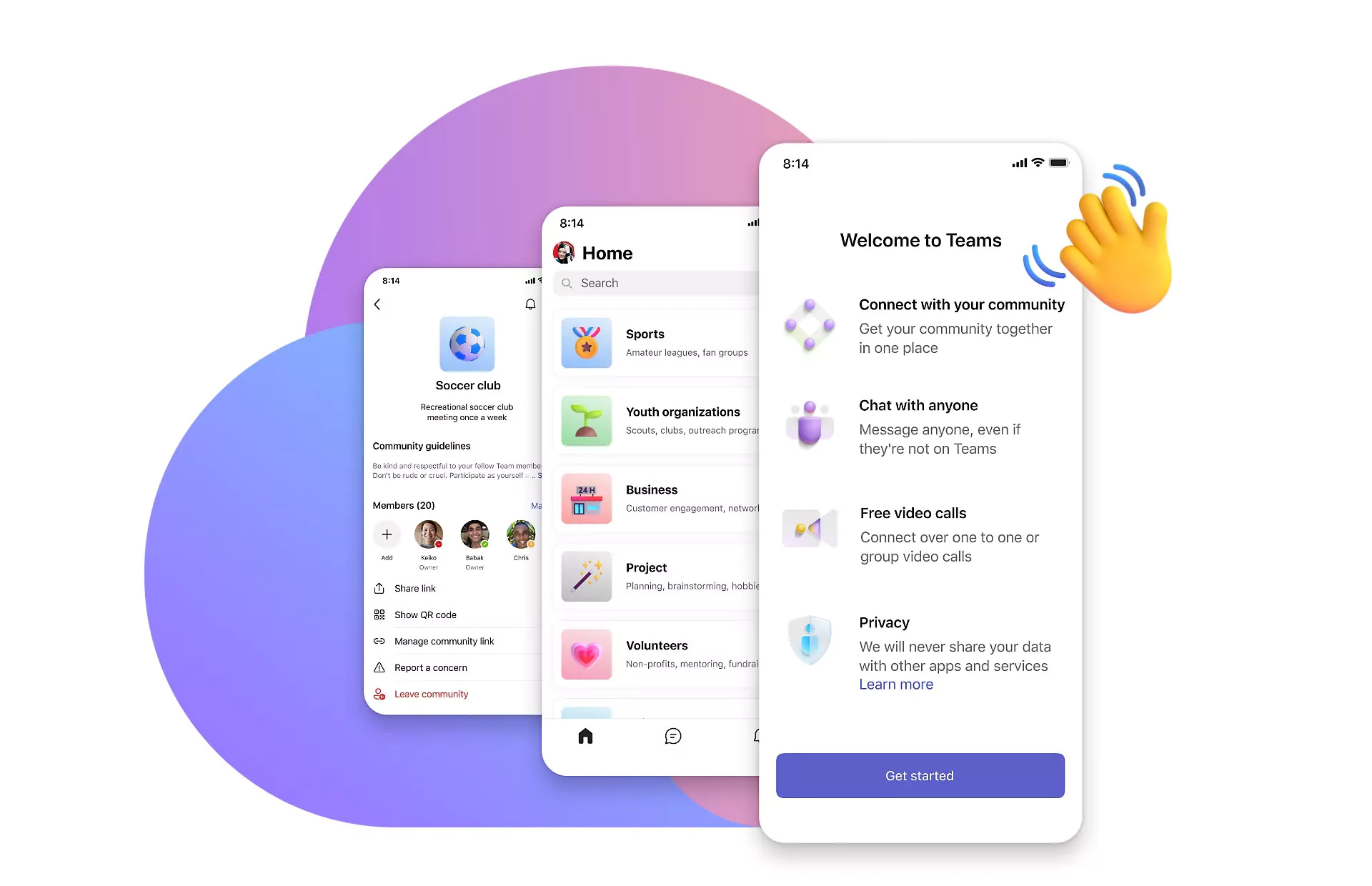1372x886 pixels.
Task: Click the back arrow on Soccer club screen
Action: coord(378,304)
